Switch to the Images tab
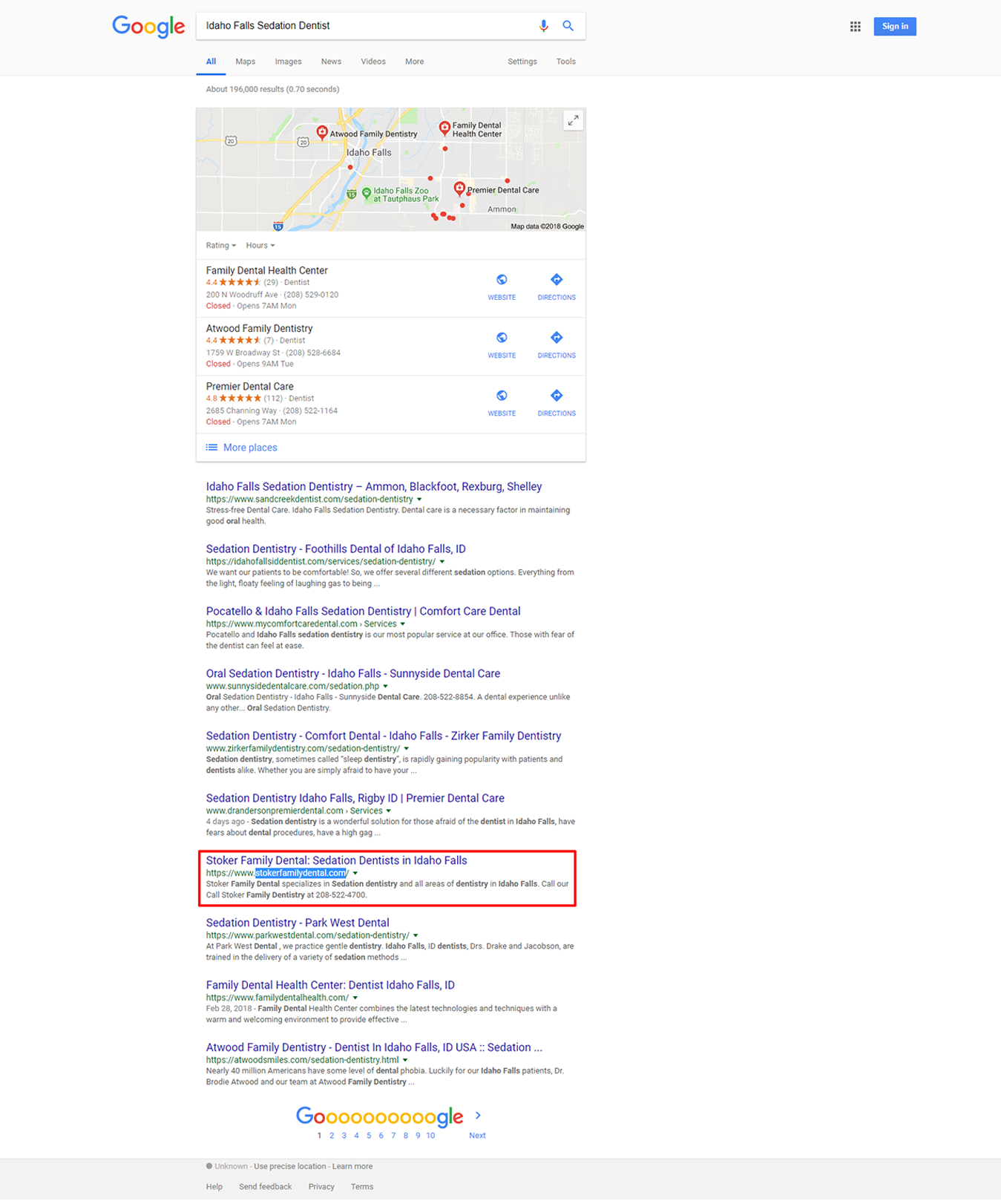Viewport: 1001px width, 1204px height. (x=288, y=62)
